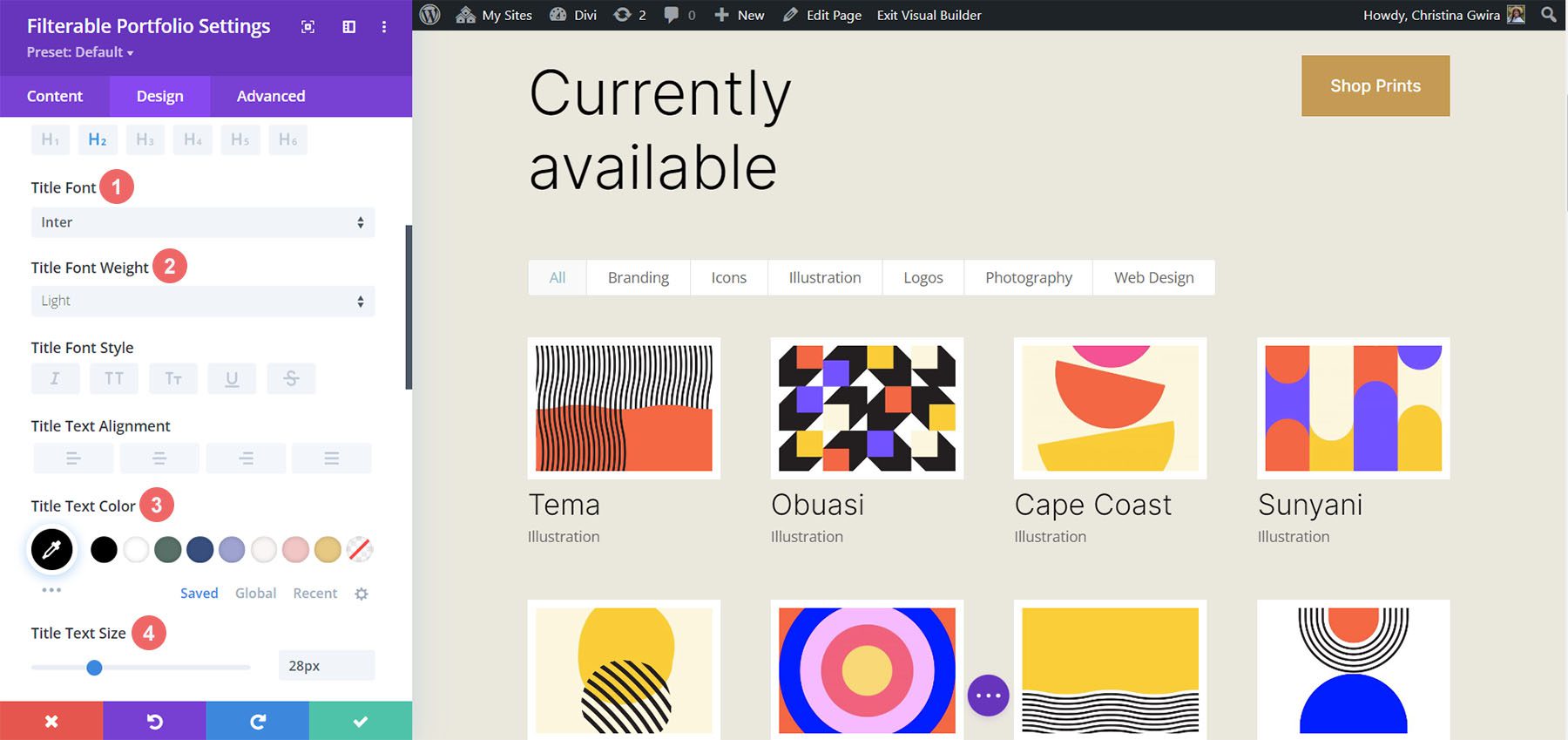Screen dimensions: 1568x740
Task: Toggle underline title font style
Action: (x=232, y=378)
